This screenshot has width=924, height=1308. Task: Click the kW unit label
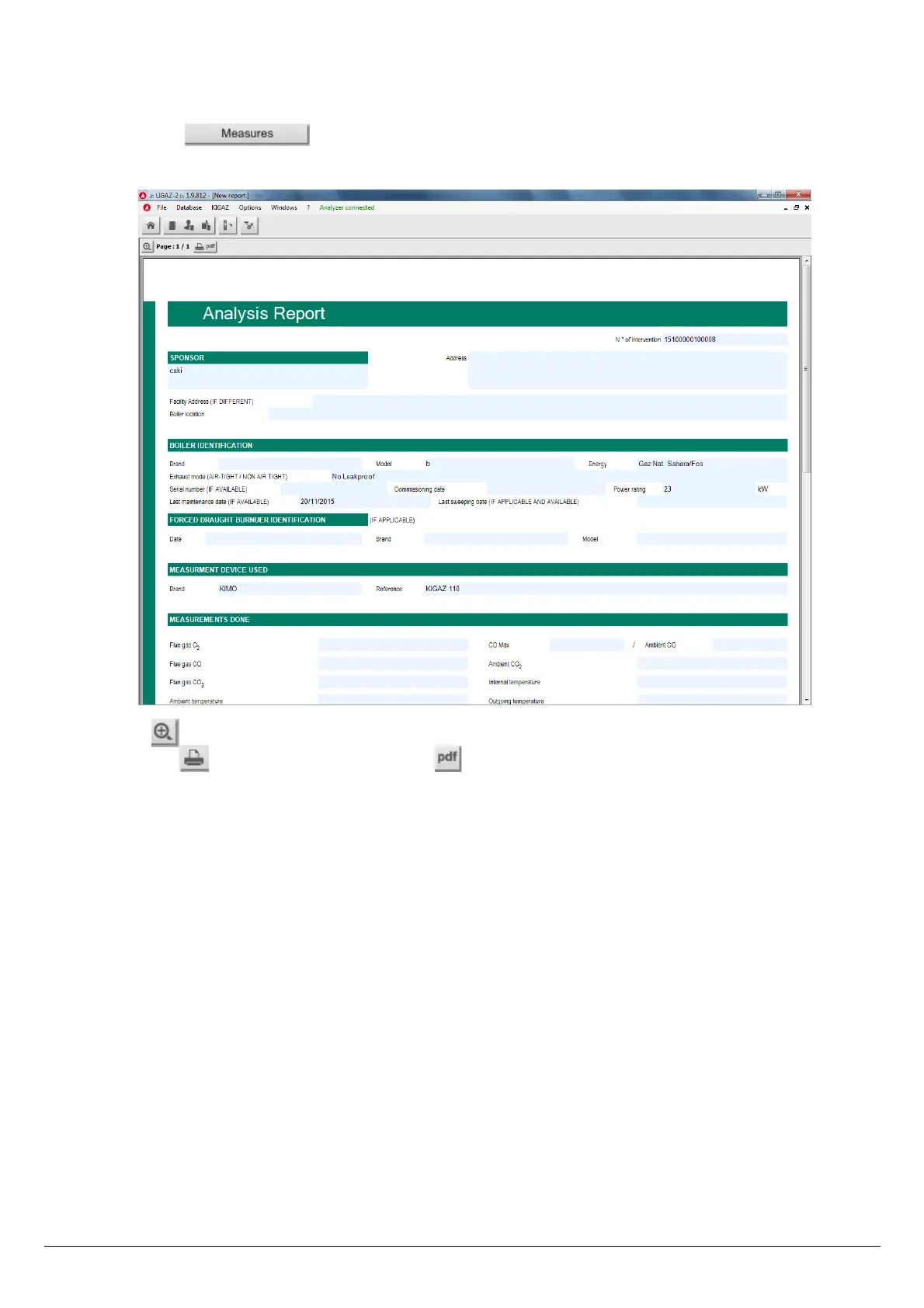pyautogui.click(x=762, y=489)
